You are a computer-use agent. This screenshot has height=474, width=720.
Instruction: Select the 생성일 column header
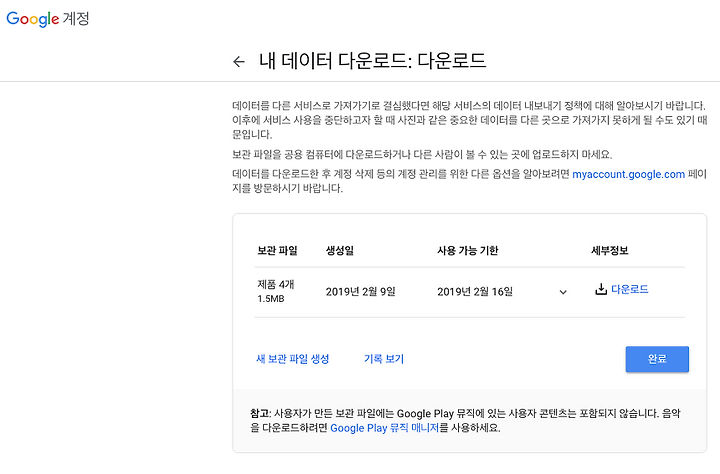tap(339, 251)
